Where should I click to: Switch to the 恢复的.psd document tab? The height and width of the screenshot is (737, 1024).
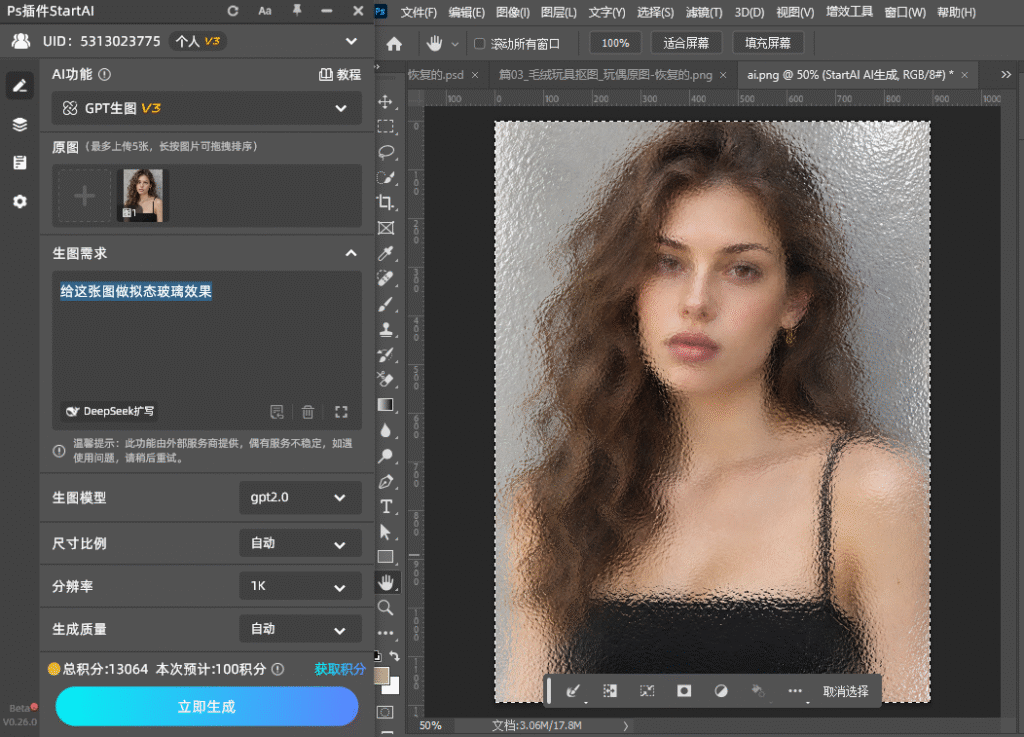click(x=435, y=75)
